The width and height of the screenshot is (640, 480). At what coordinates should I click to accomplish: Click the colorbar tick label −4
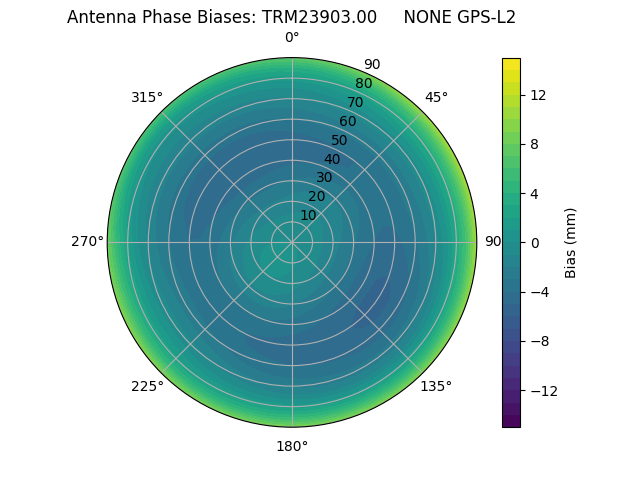[x=539, y=292]
